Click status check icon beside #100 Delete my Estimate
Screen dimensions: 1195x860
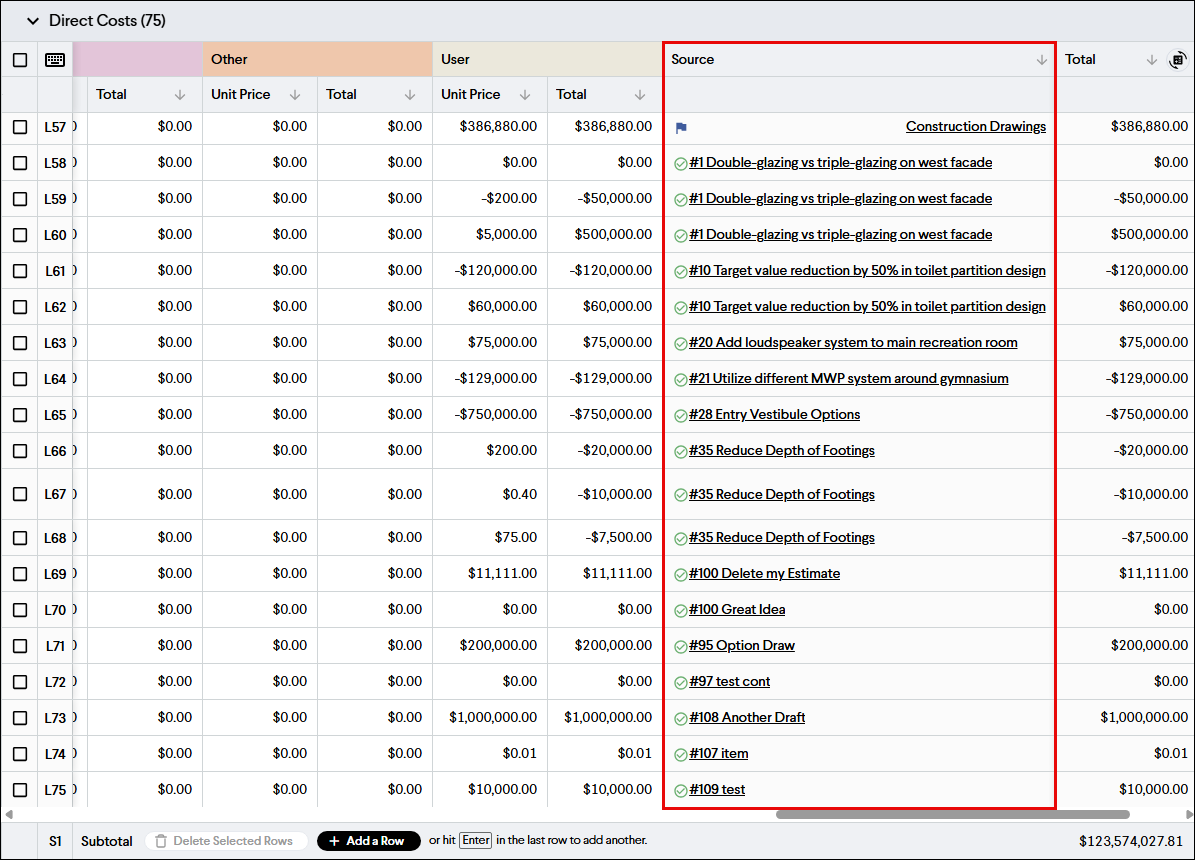tap(681, 573)
